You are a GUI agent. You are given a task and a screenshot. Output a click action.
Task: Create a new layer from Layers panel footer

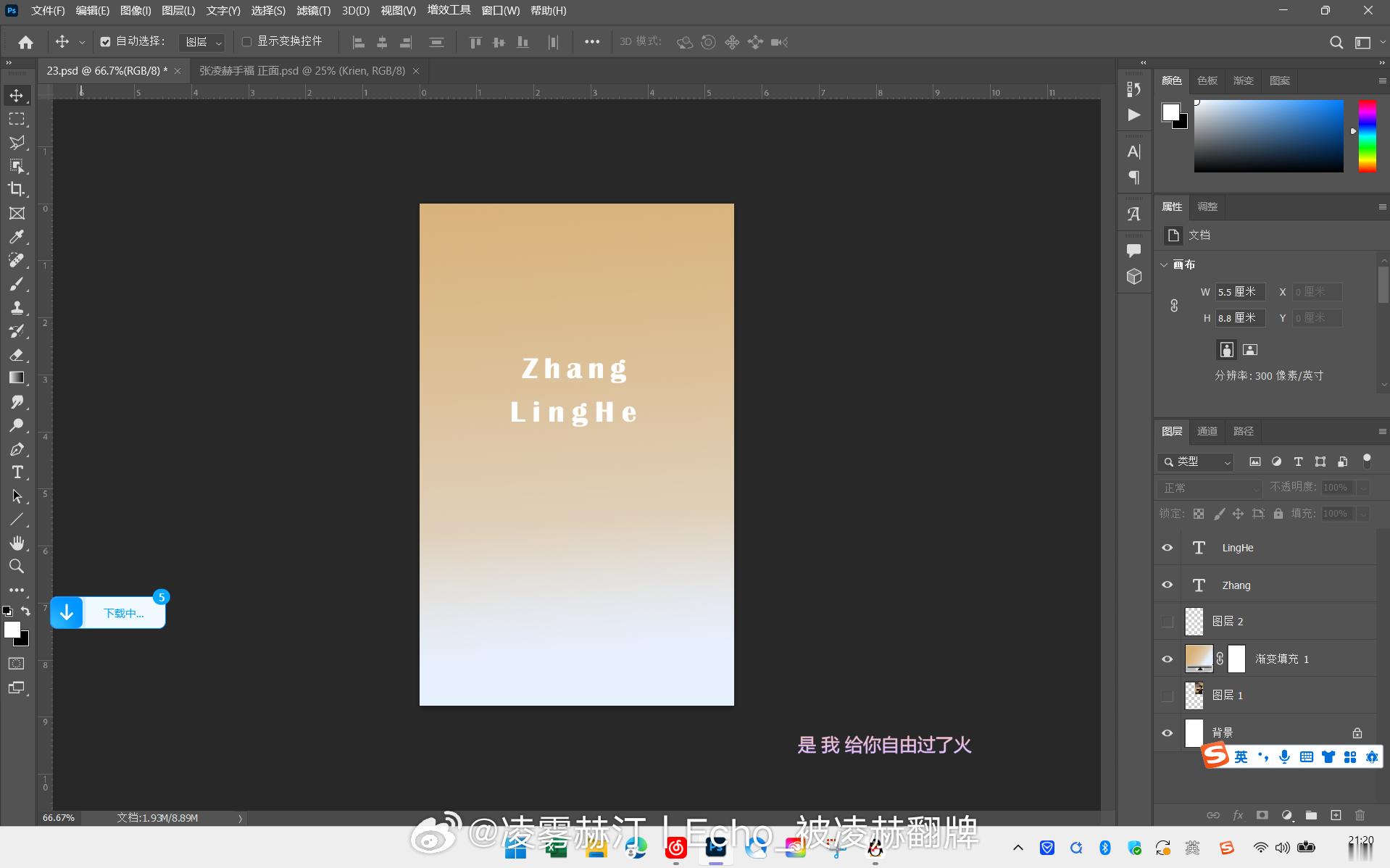1336,815
